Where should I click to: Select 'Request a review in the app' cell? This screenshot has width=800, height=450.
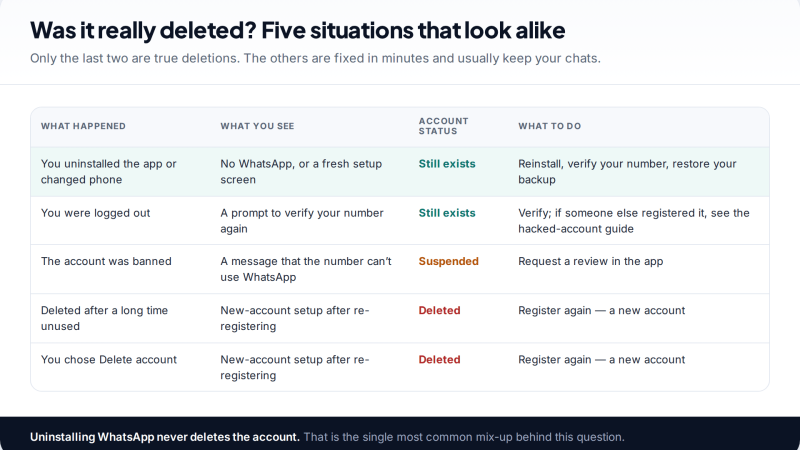click(590, 261)
